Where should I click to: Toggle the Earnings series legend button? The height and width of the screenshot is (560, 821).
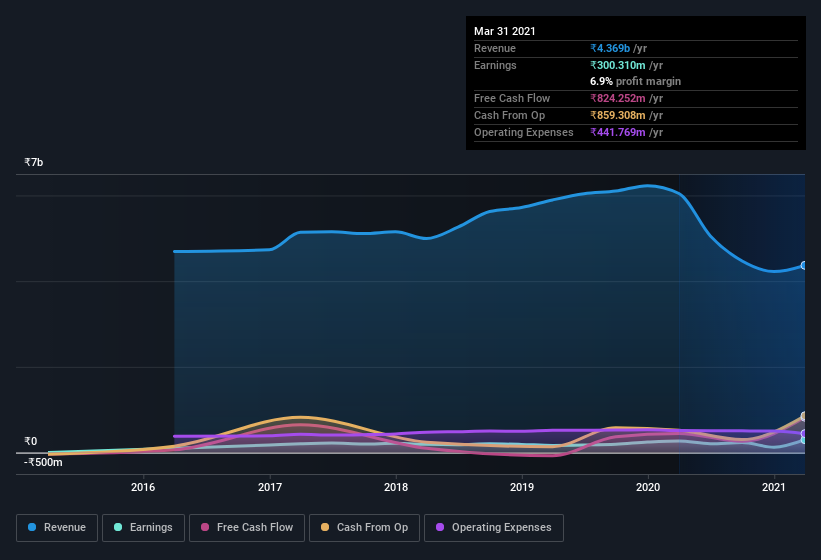click(143, 528)
